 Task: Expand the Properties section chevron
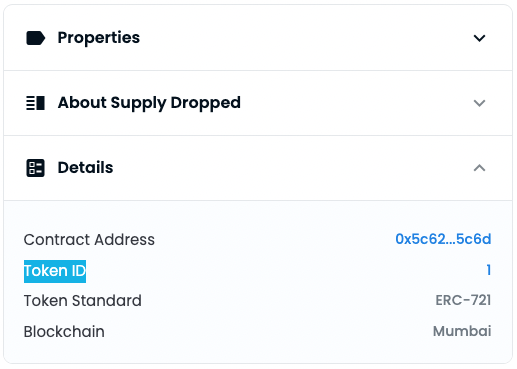pyautogui.click(x=479, y=38)
